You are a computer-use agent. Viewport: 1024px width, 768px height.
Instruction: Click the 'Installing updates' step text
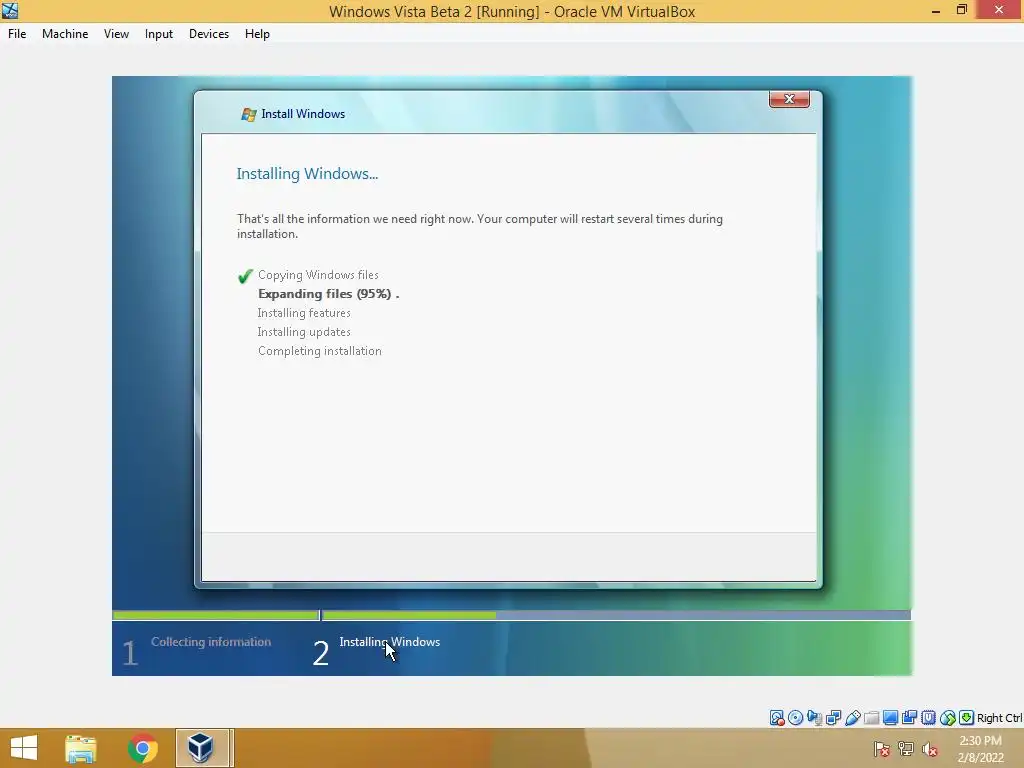(304, 332)
